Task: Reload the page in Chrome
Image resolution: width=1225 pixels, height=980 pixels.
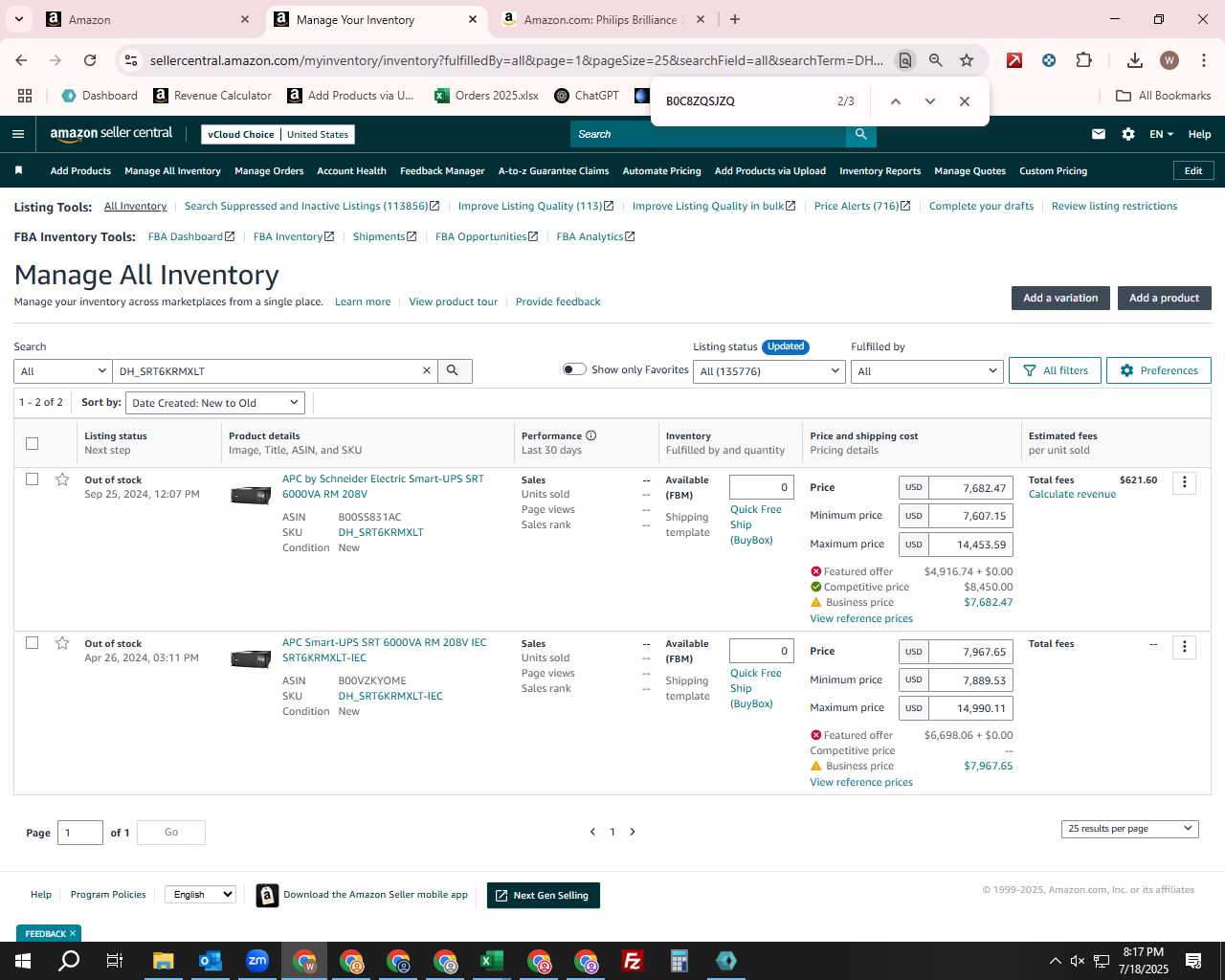Action: tap(90, 60)
